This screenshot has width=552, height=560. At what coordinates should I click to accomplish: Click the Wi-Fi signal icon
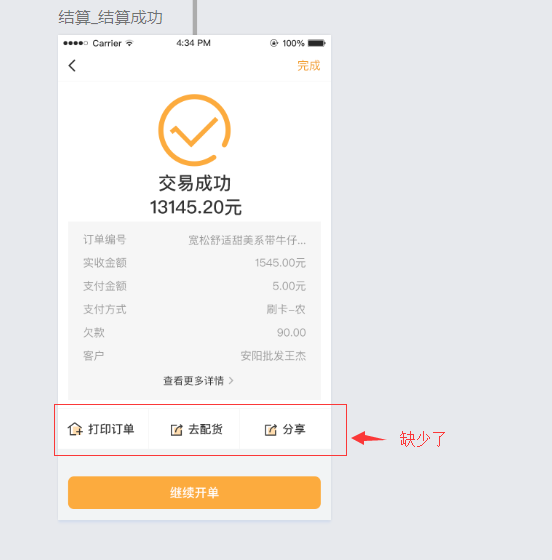click(x=129, y=43)
